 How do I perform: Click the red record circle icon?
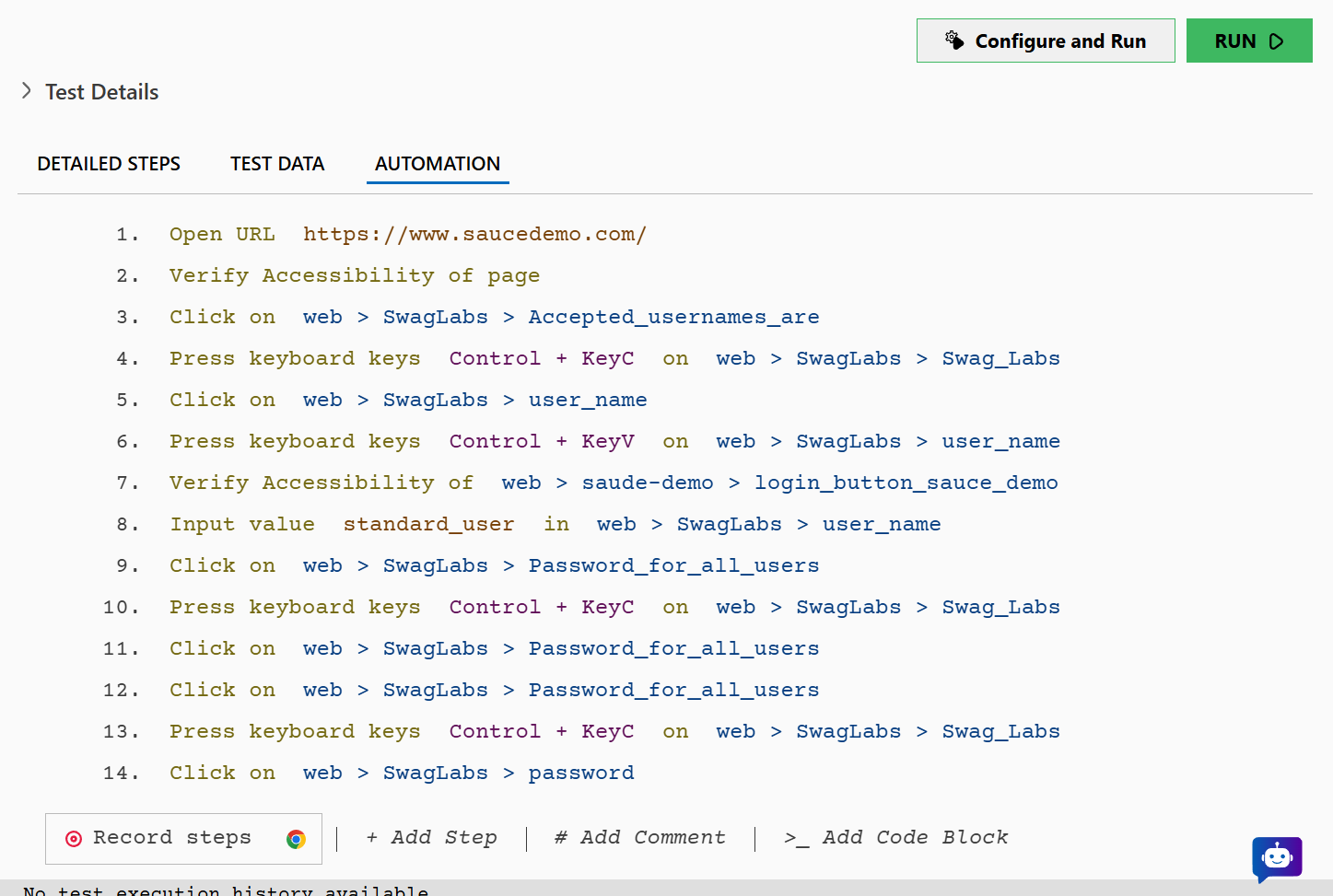tap(74, 838)
